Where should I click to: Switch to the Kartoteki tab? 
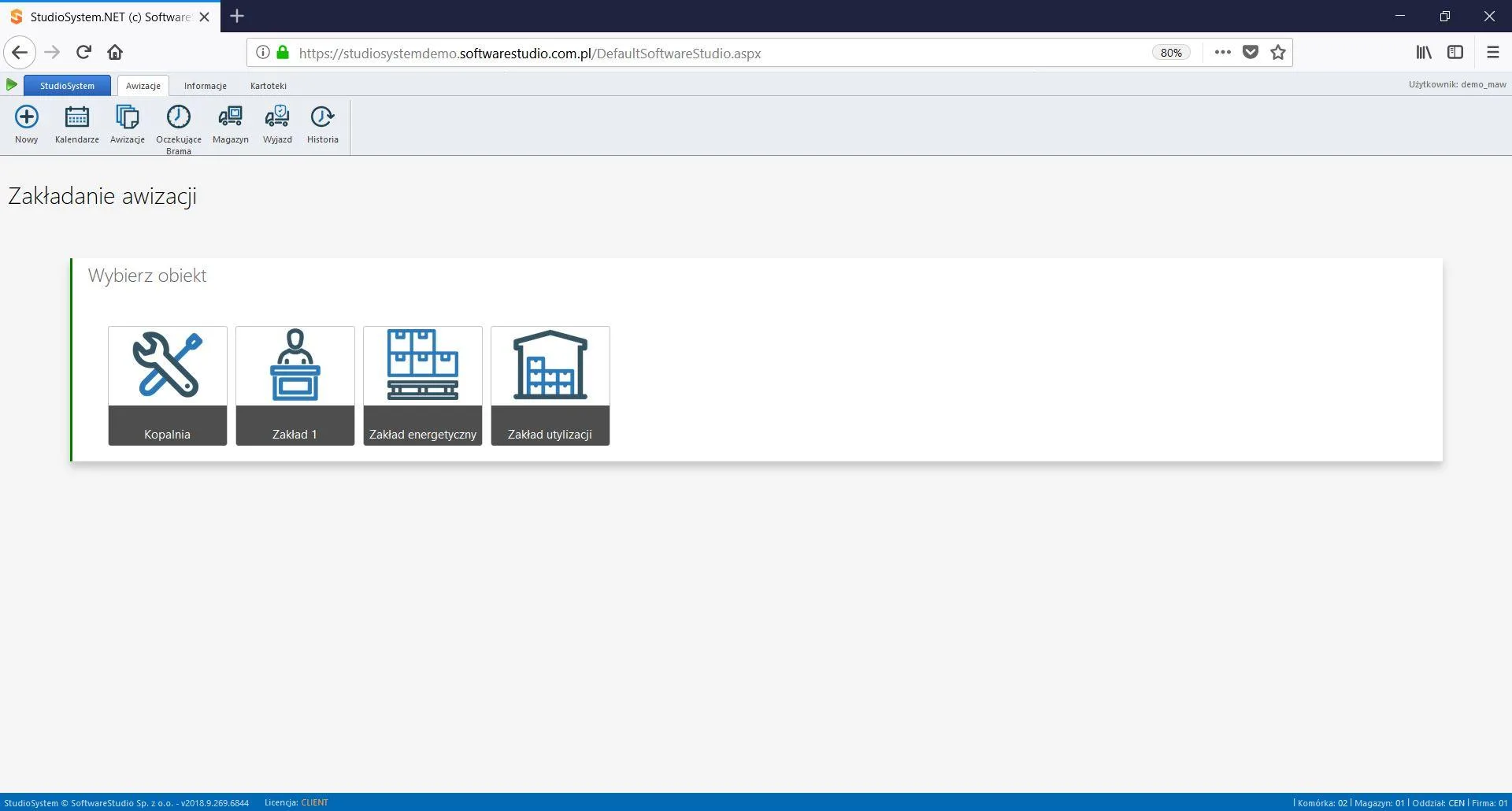pos(269,86)
